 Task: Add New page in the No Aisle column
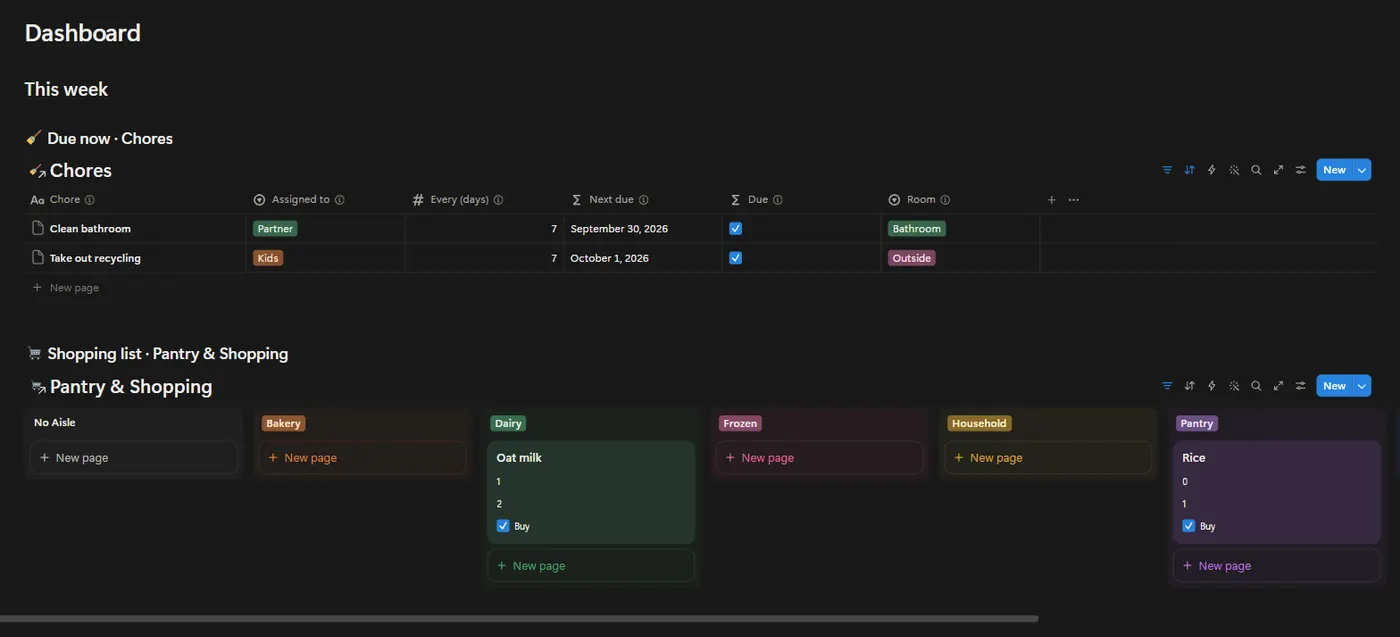click(x=134, y=458)
